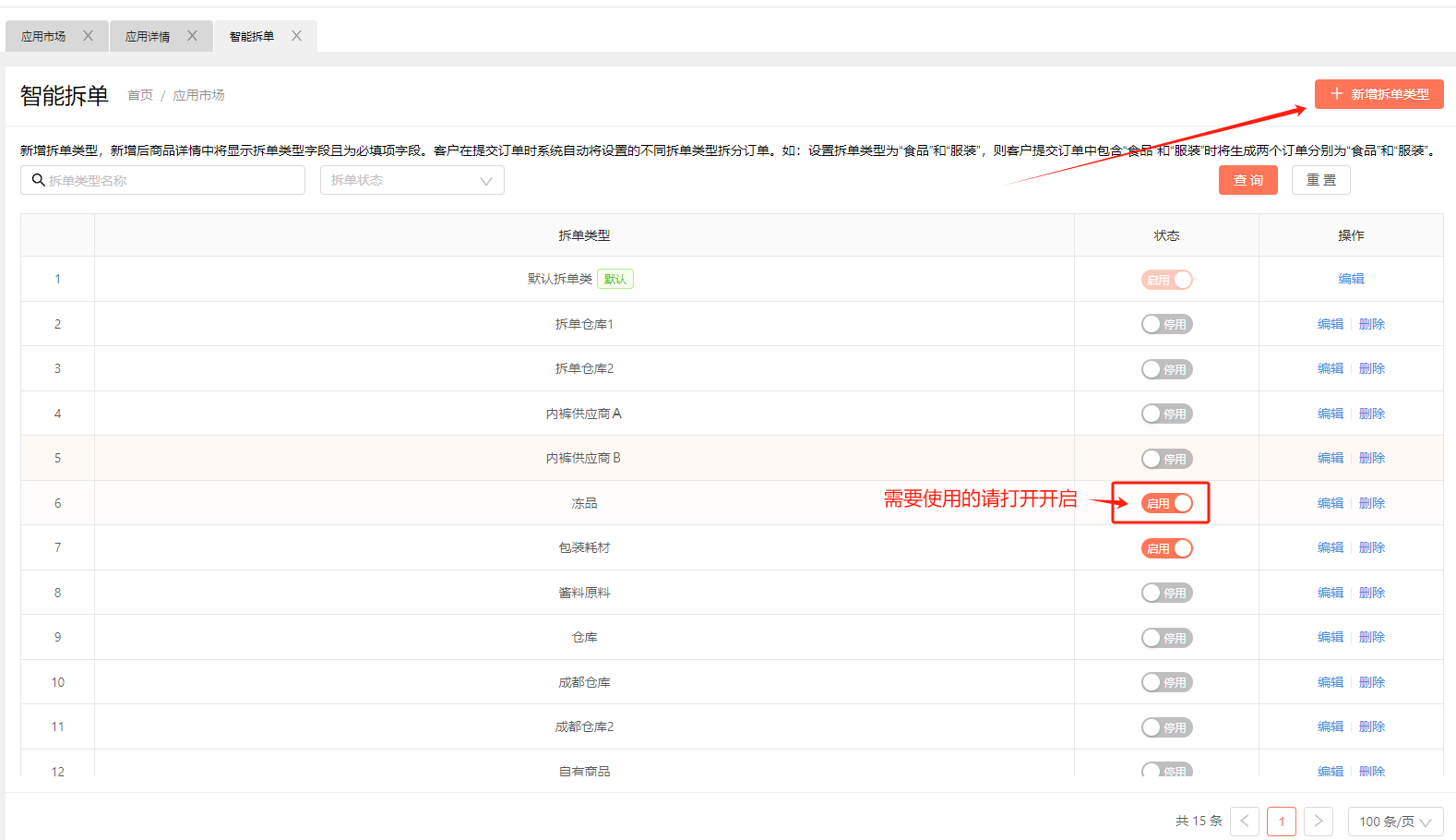Click the 智能拆单 page title
1456x840 pixels.
[x=65, y=95]
